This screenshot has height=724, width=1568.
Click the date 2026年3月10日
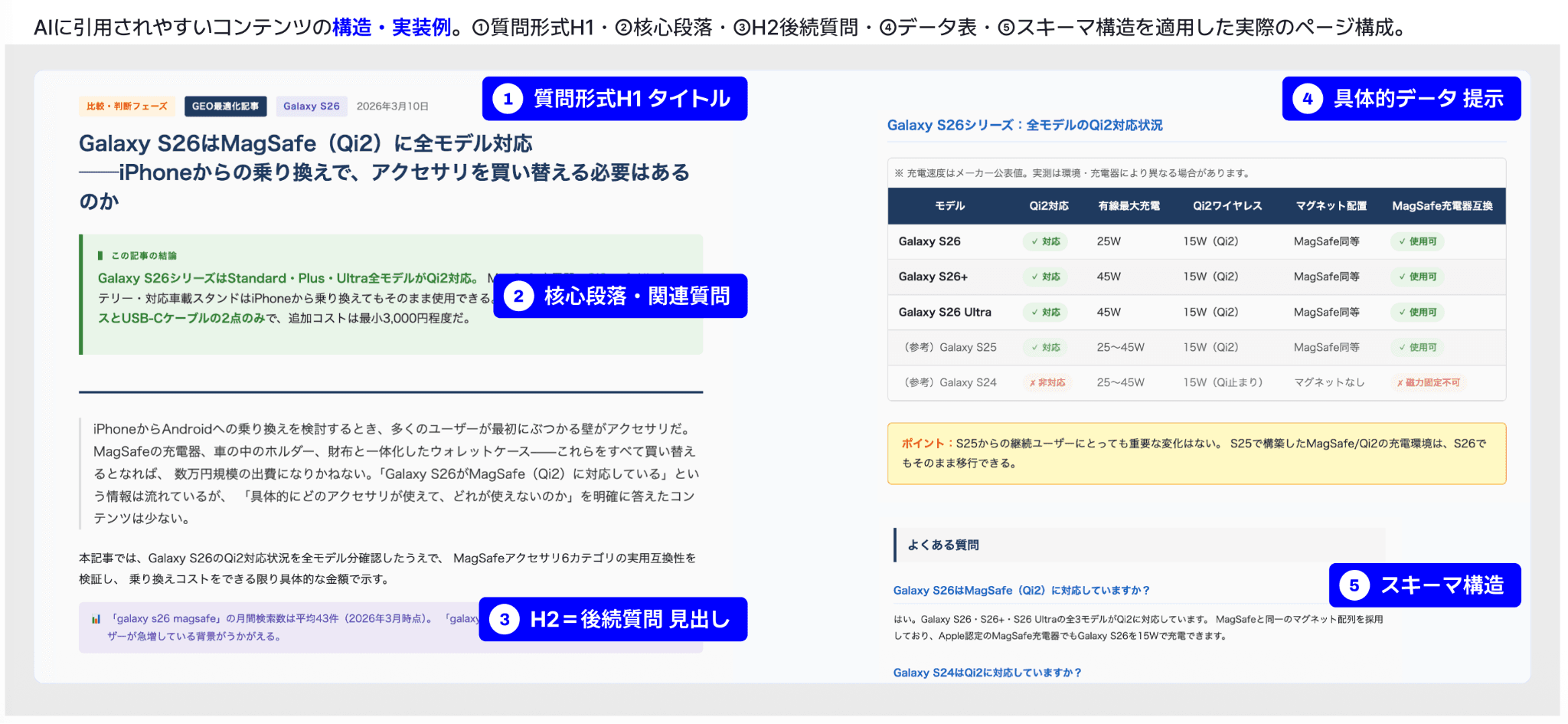tap(393, 106)
